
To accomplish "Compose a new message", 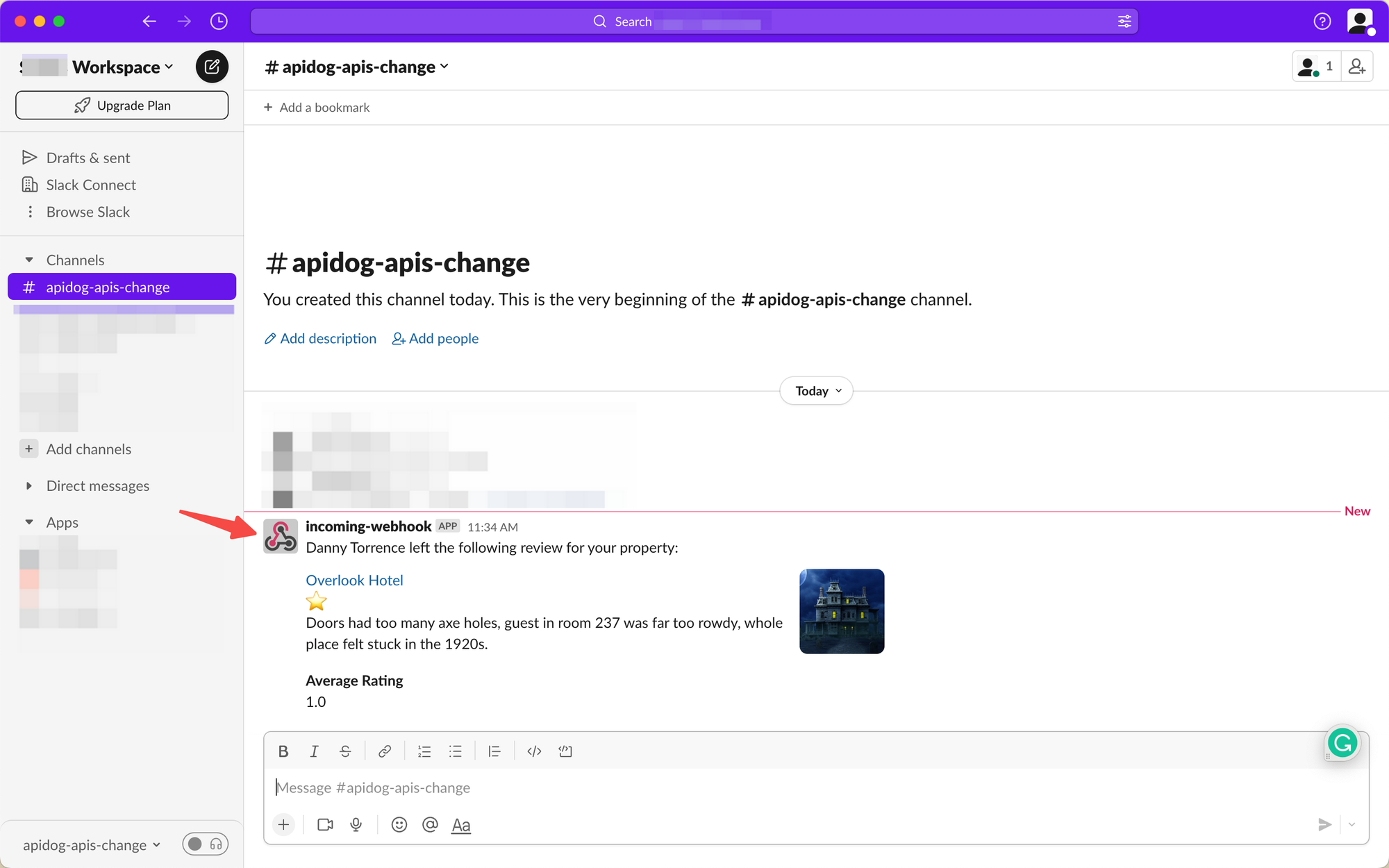I will click(x=212, y=67).
